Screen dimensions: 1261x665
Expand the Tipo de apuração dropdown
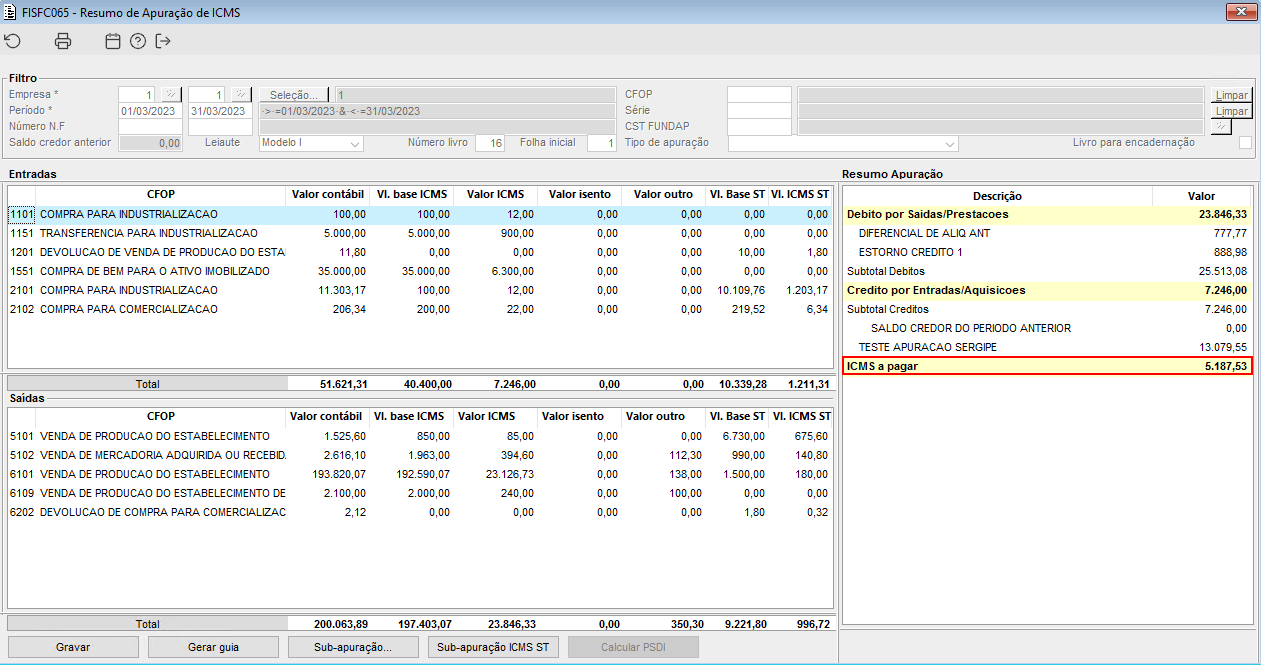pyautogui.click(x=842, y=143)
